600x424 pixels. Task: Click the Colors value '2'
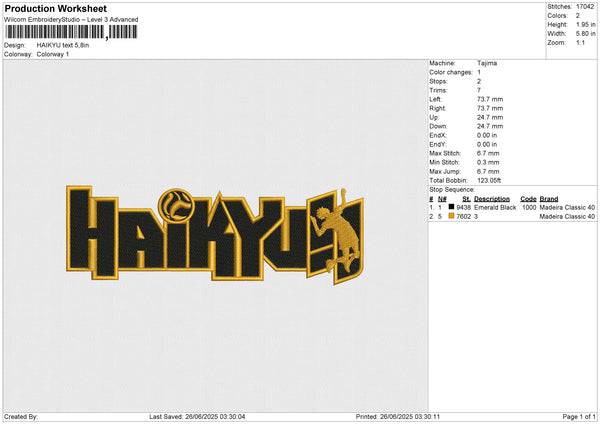tap(578, 16)
